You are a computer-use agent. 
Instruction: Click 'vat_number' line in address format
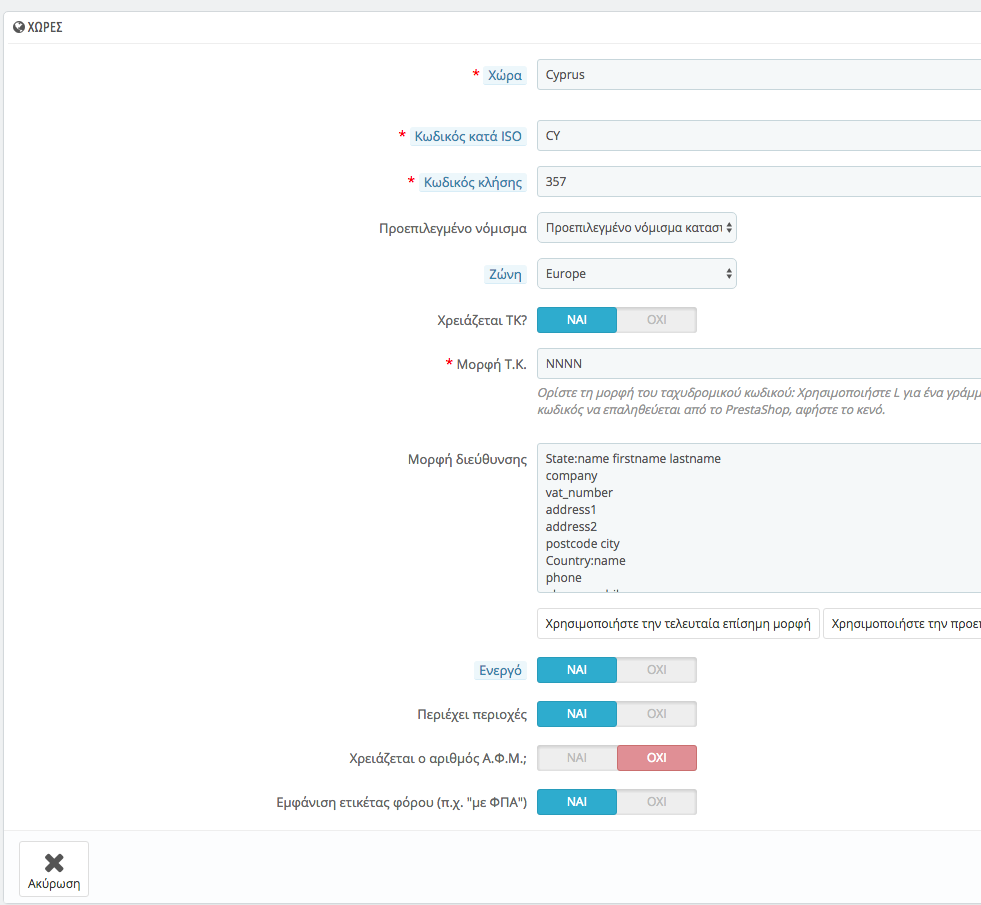[x=579, y=493]
